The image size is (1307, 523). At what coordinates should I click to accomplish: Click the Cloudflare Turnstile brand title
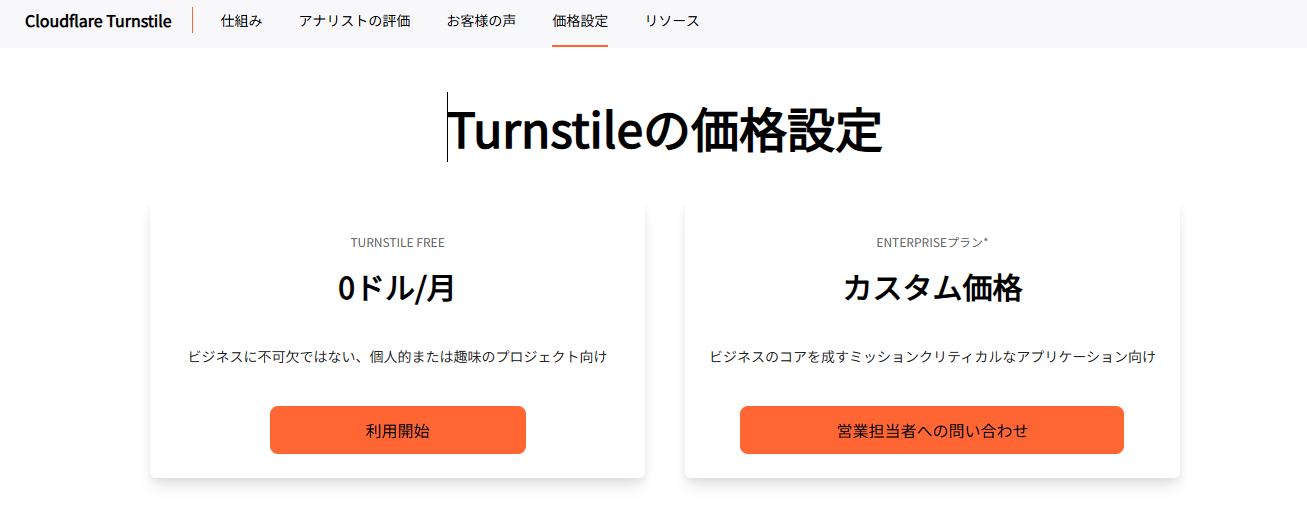coord(98,21)
